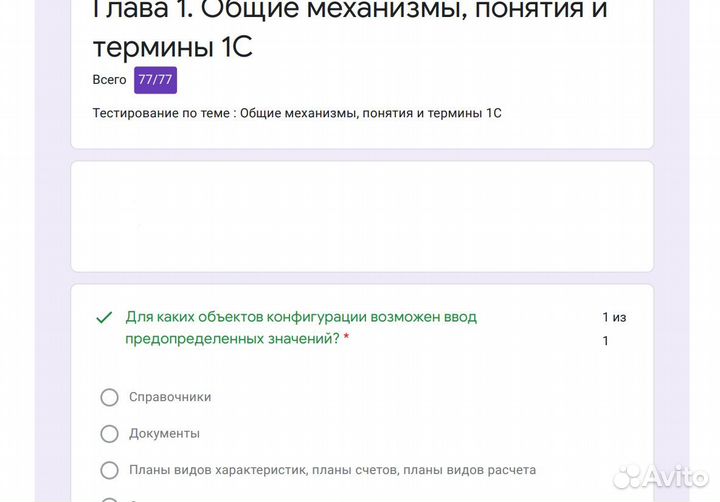Select the Документы radio option
This screenshot has width=720, height=502.
(x=109, y=434)
